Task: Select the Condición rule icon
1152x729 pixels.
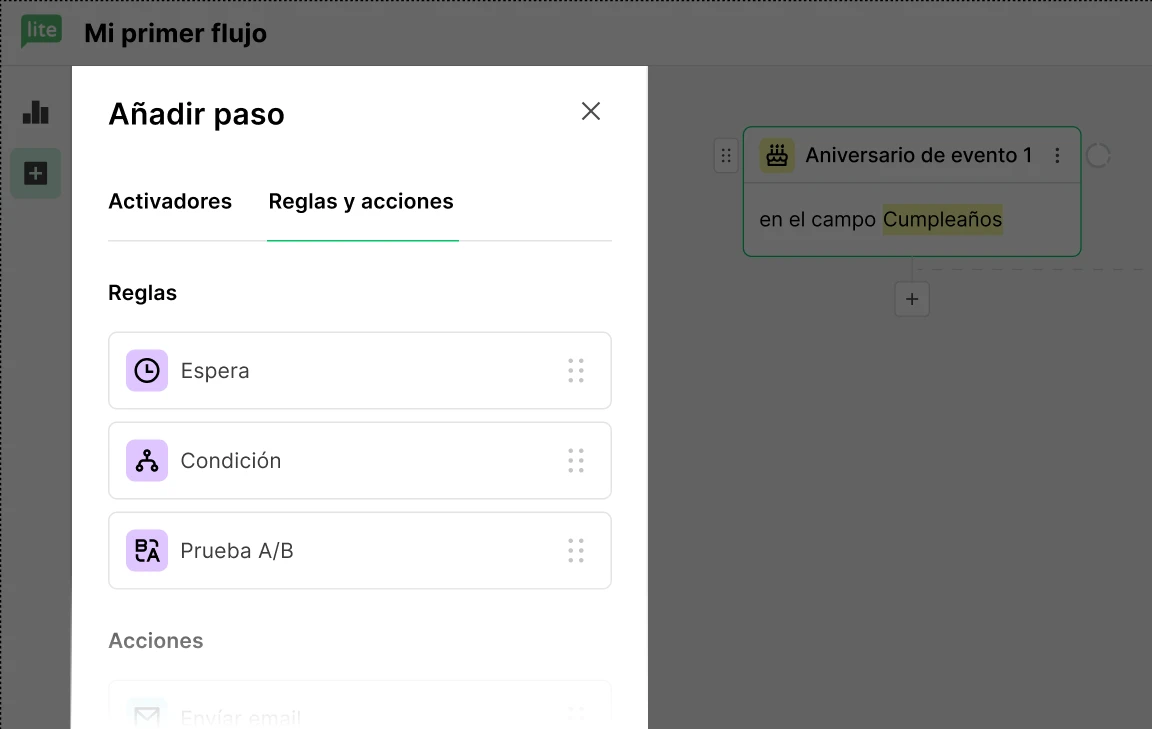Action: click(x=147, y=460)
